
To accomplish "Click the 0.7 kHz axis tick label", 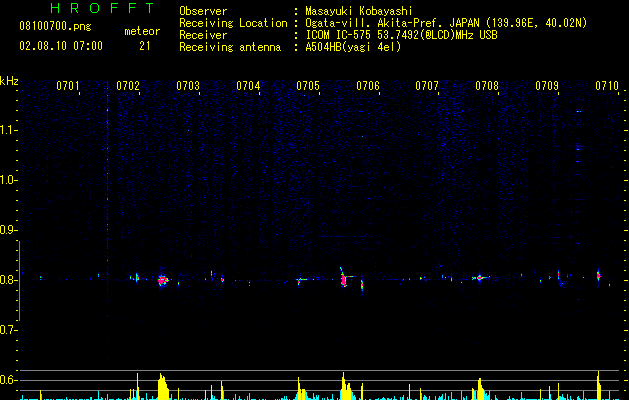I will coord(7,330).
